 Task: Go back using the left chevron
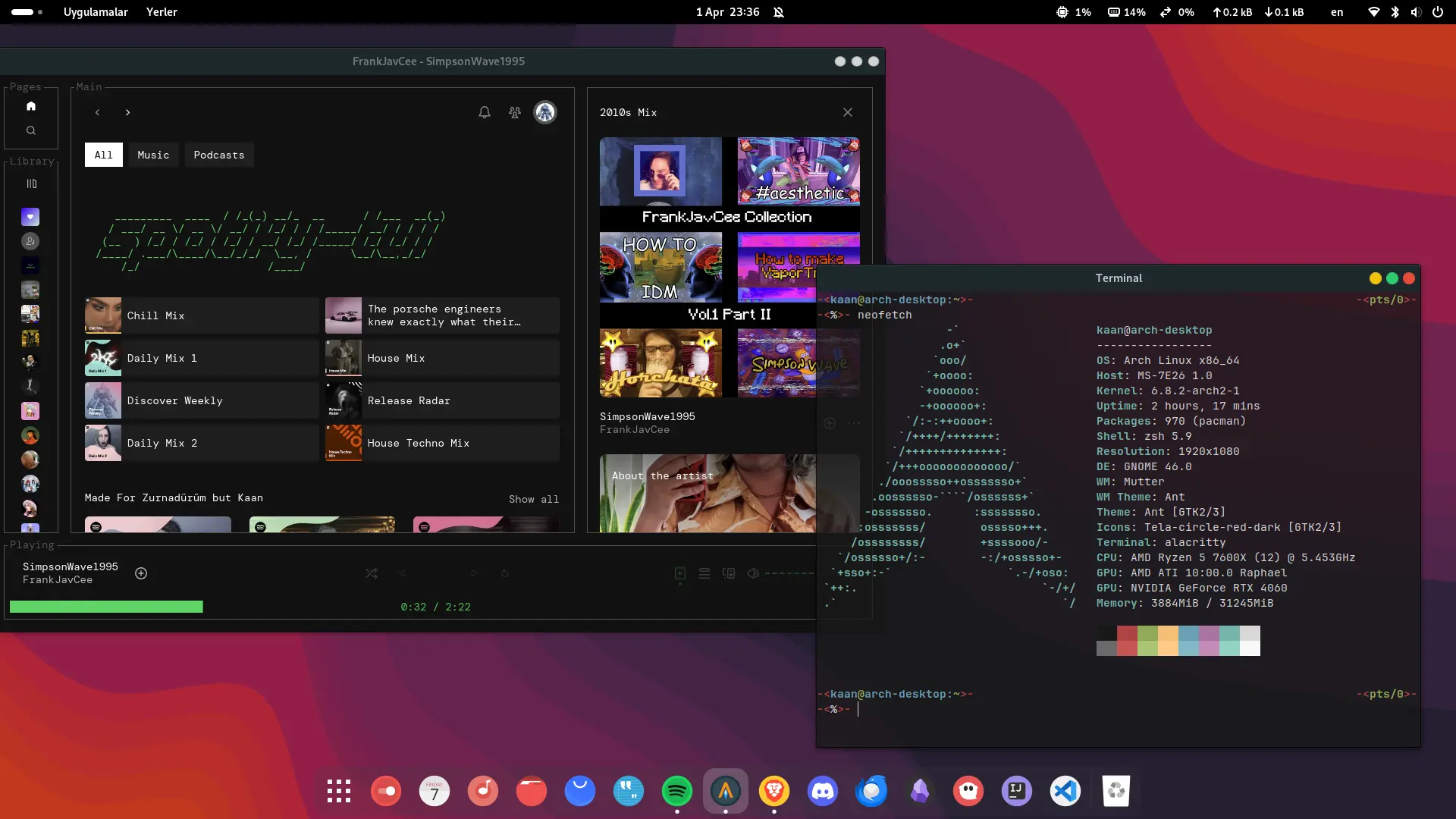97,112
